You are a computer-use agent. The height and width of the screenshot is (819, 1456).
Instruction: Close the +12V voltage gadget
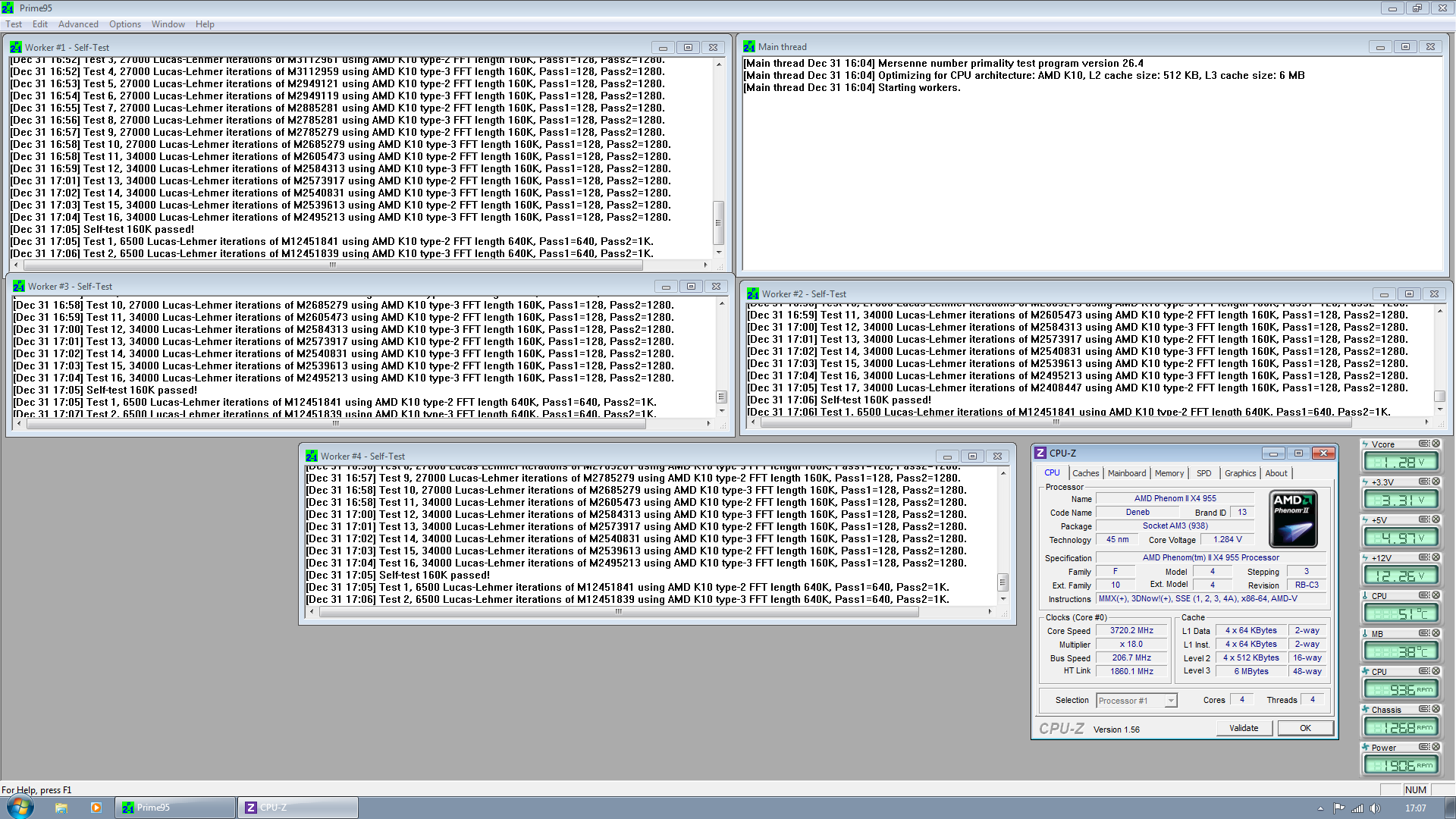click(x=1436, y=557)
